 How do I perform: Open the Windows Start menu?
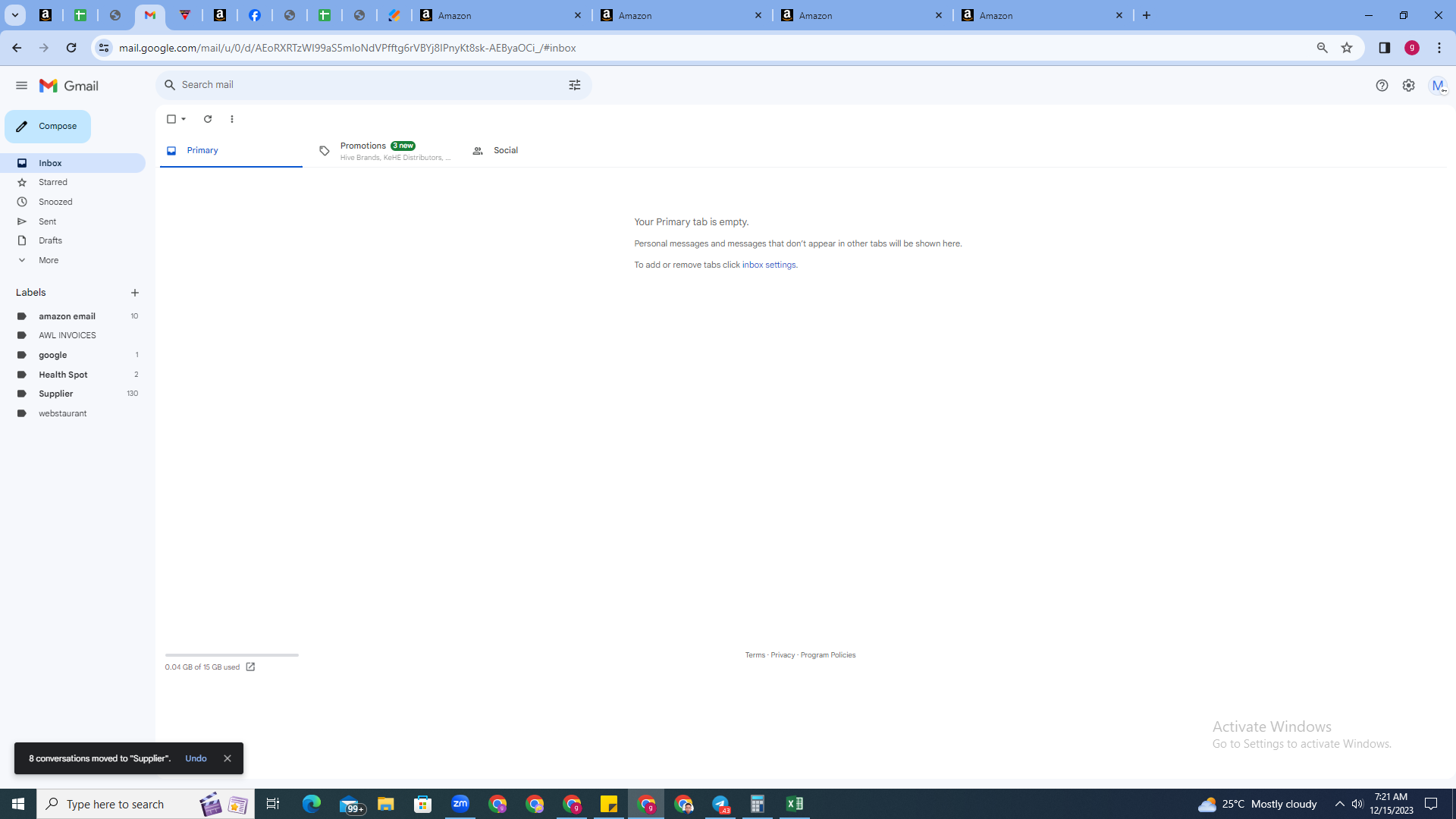point(18,804)
